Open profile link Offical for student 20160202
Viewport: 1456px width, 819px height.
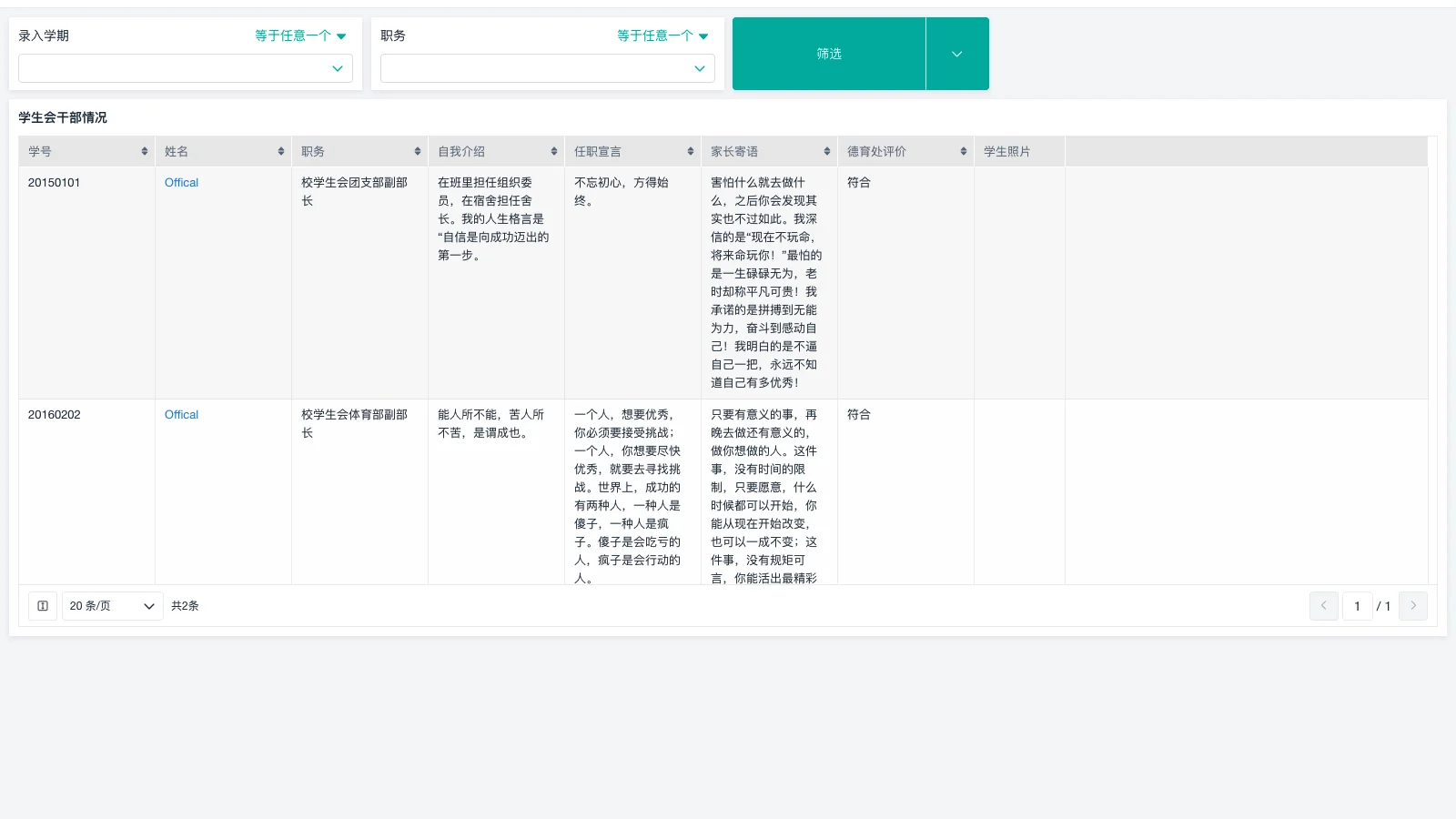(x=180, y=414)
